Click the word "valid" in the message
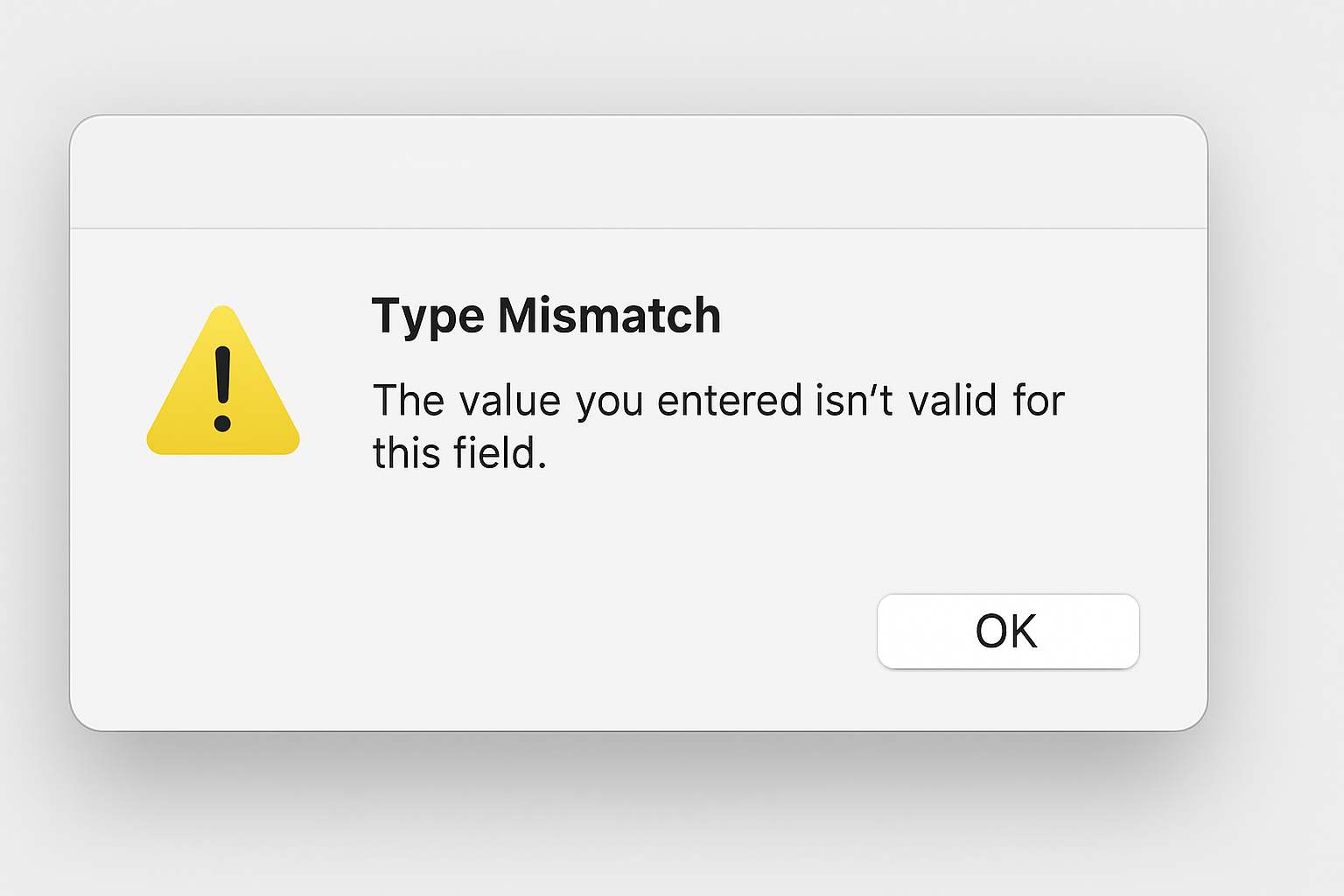This screenshot has width=1344, height=896. [953, 401]
